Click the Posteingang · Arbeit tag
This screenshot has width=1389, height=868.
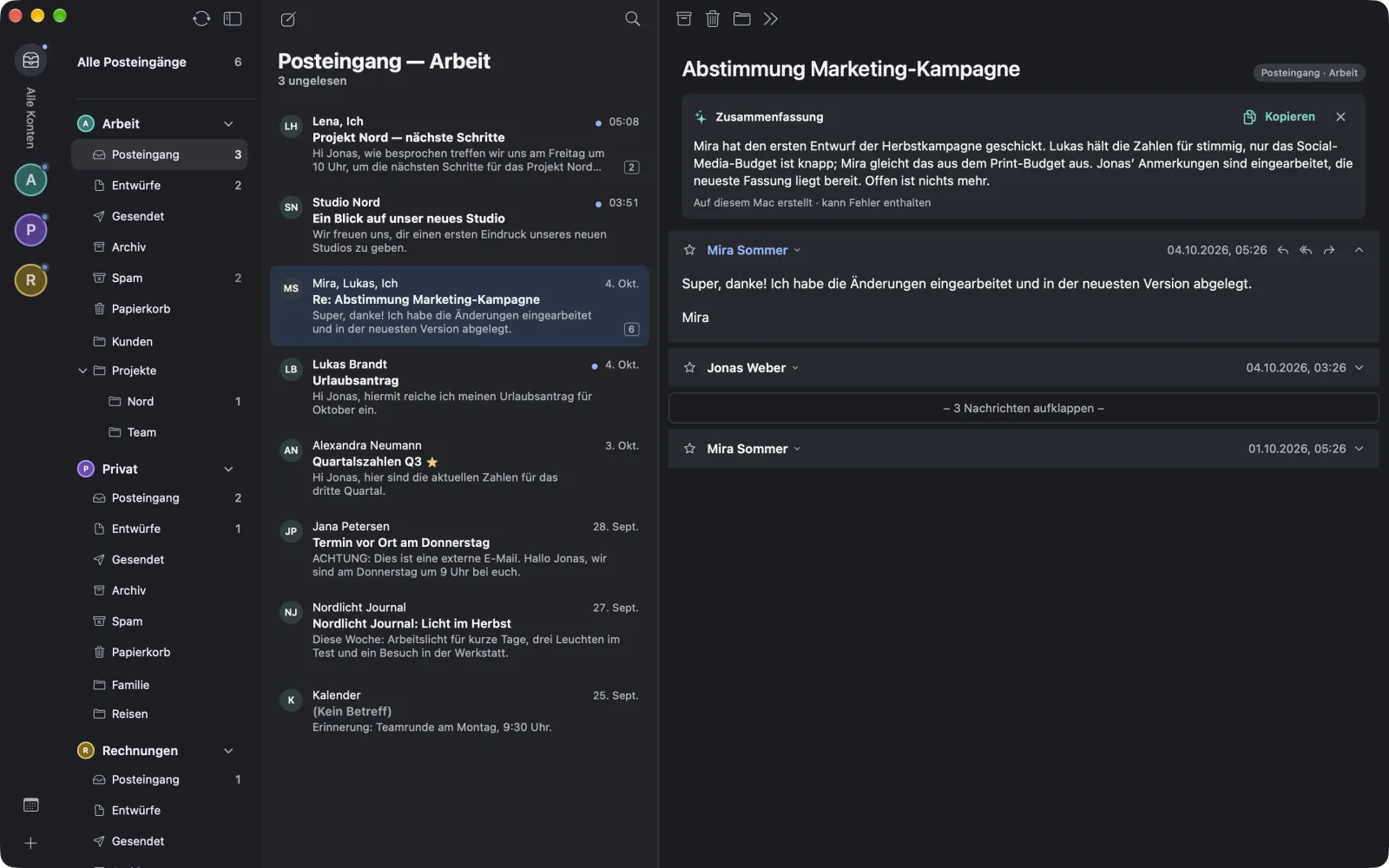pyautogui.click(x=1309, y=73)
